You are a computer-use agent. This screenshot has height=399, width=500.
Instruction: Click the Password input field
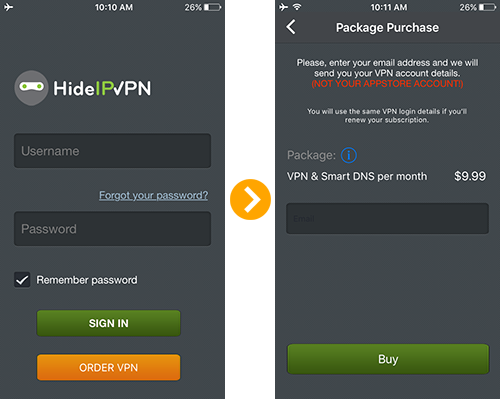(112, 229)
